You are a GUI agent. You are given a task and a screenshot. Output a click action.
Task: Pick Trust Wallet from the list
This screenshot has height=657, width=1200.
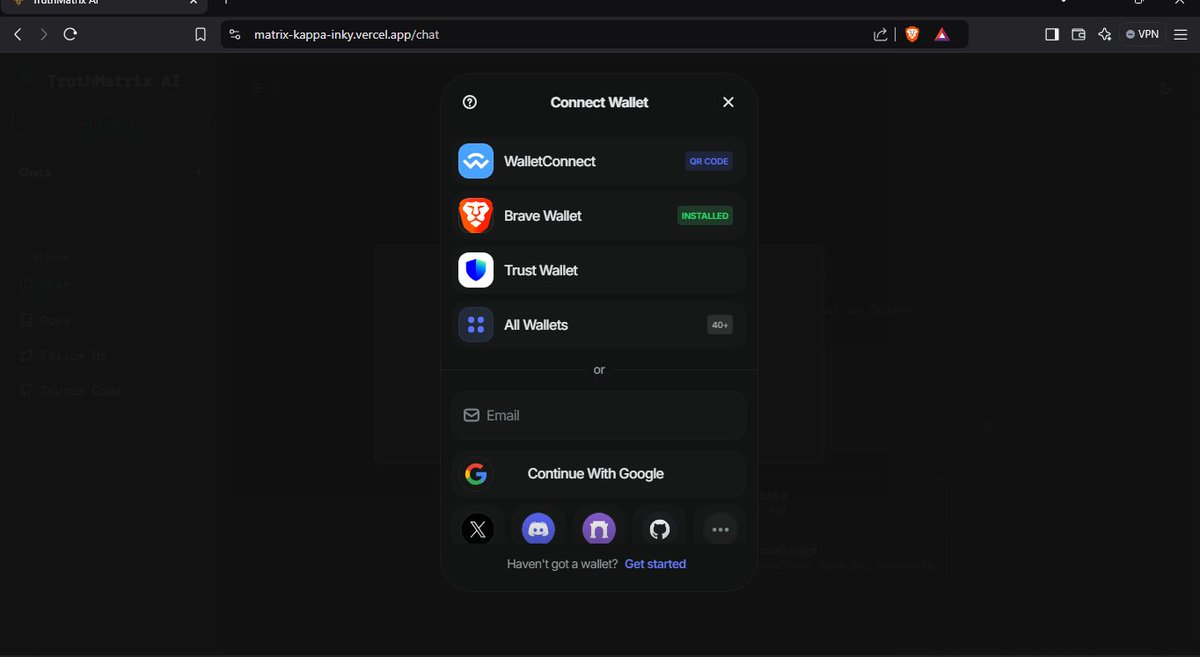599,270
